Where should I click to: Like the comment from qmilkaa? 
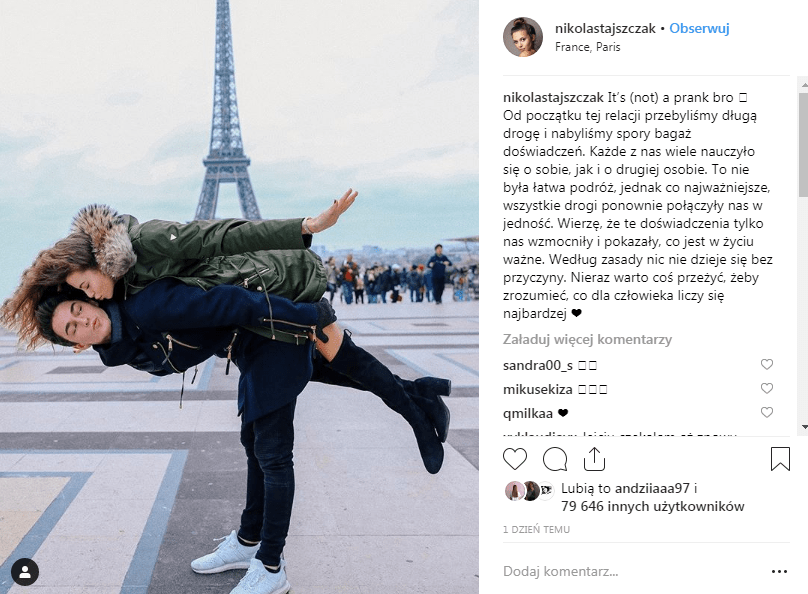[767, 412]
